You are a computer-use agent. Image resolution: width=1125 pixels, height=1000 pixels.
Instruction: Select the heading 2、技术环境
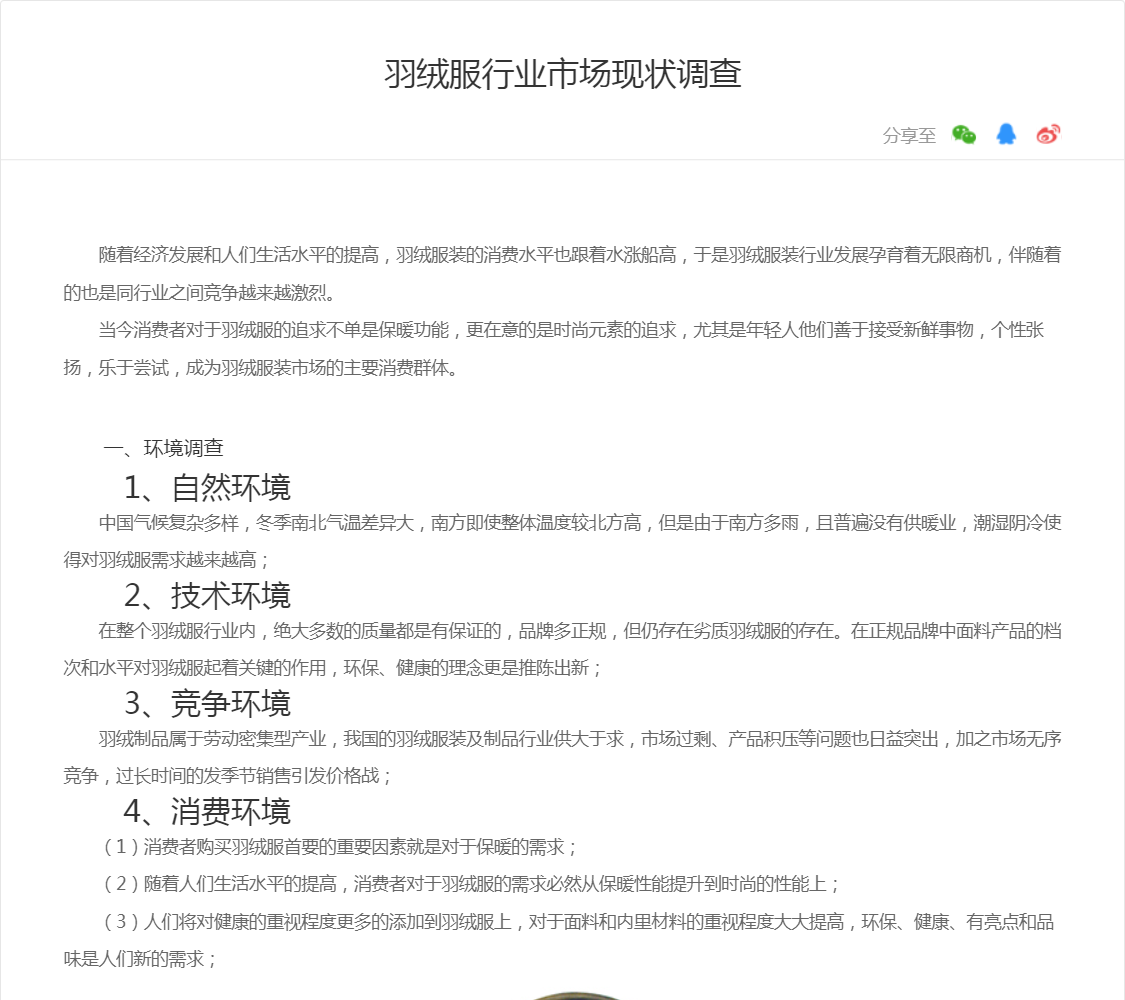(x=207, y=596)
